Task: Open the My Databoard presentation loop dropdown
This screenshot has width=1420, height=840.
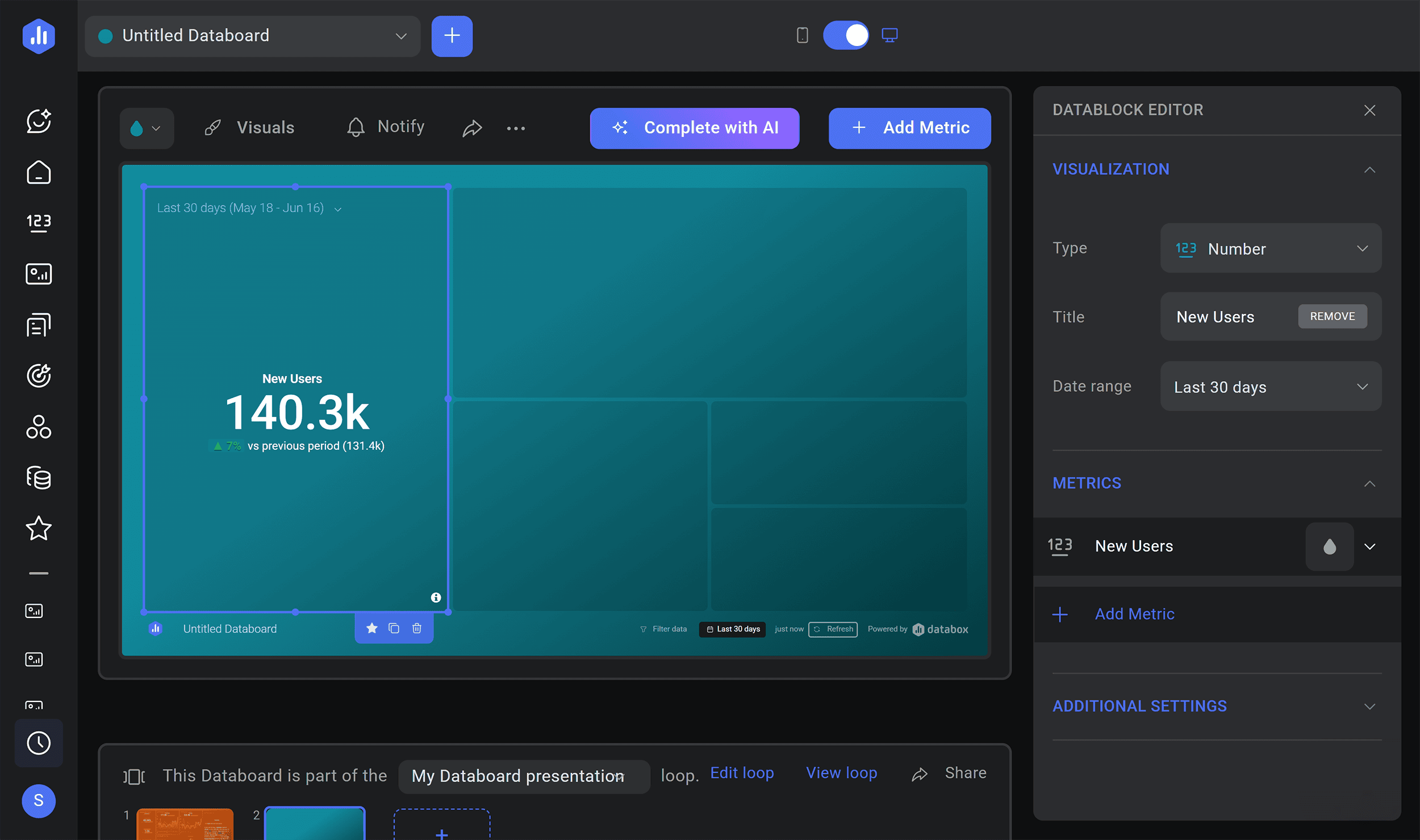Action: click(x=524, y=776)
